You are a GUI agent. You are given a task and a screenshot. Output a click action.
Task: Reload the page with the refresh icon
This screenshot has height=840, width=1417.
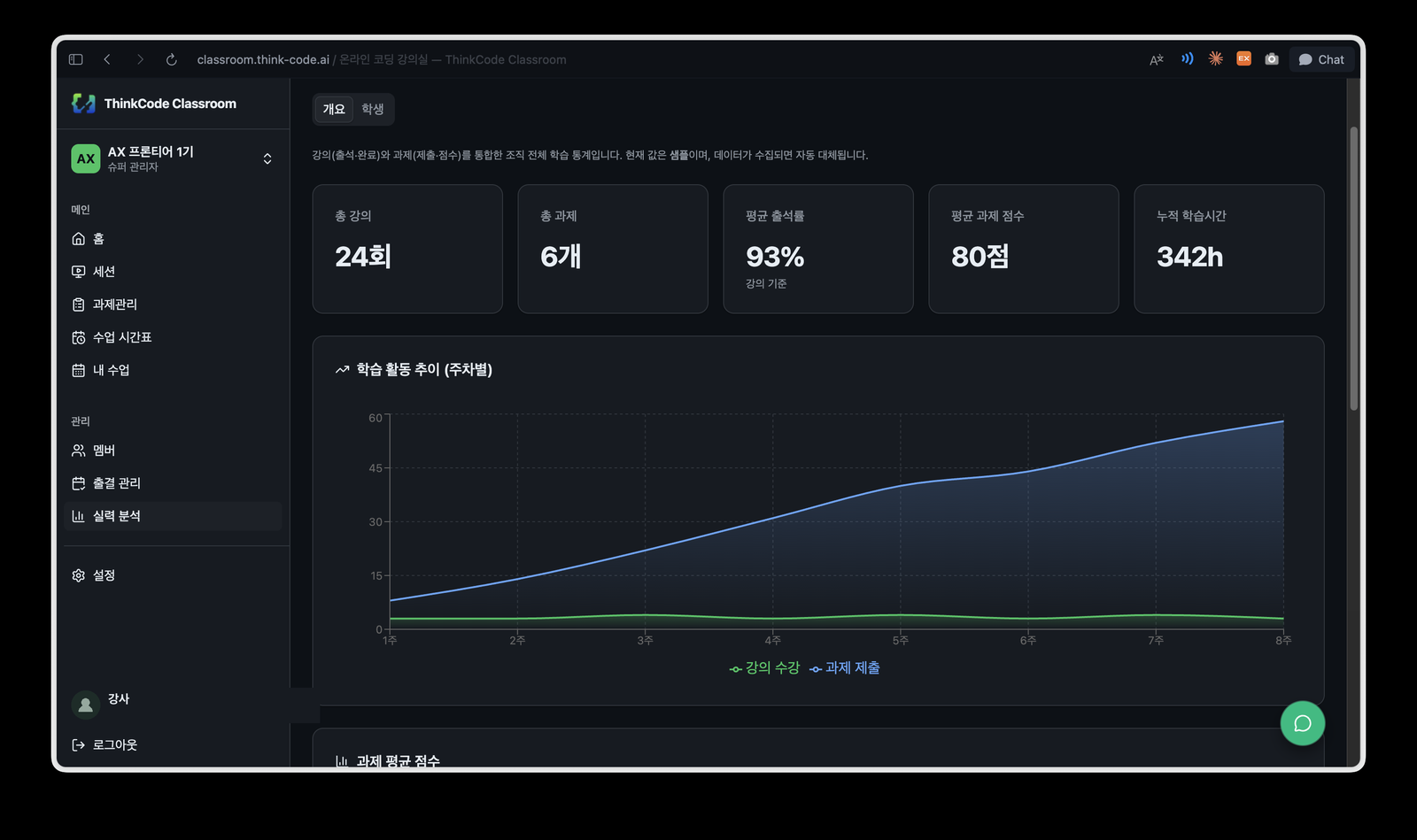(172, 59)
